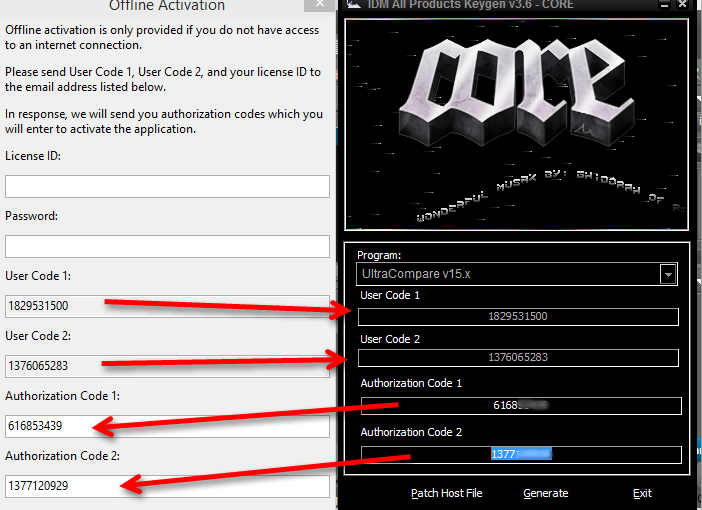The height and width of the screenshot is (510, 702).
Task: Click the keygen User Code 2 field
Action: (518, 358)
